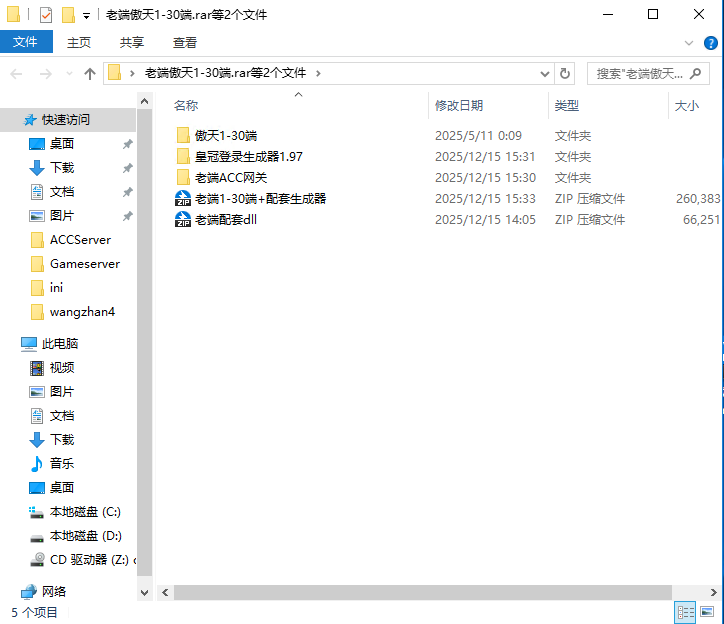The height and width of the screenshot is (624, 724).
Task: Expand the ribbon using the chevron
Action: click(689, 43)
